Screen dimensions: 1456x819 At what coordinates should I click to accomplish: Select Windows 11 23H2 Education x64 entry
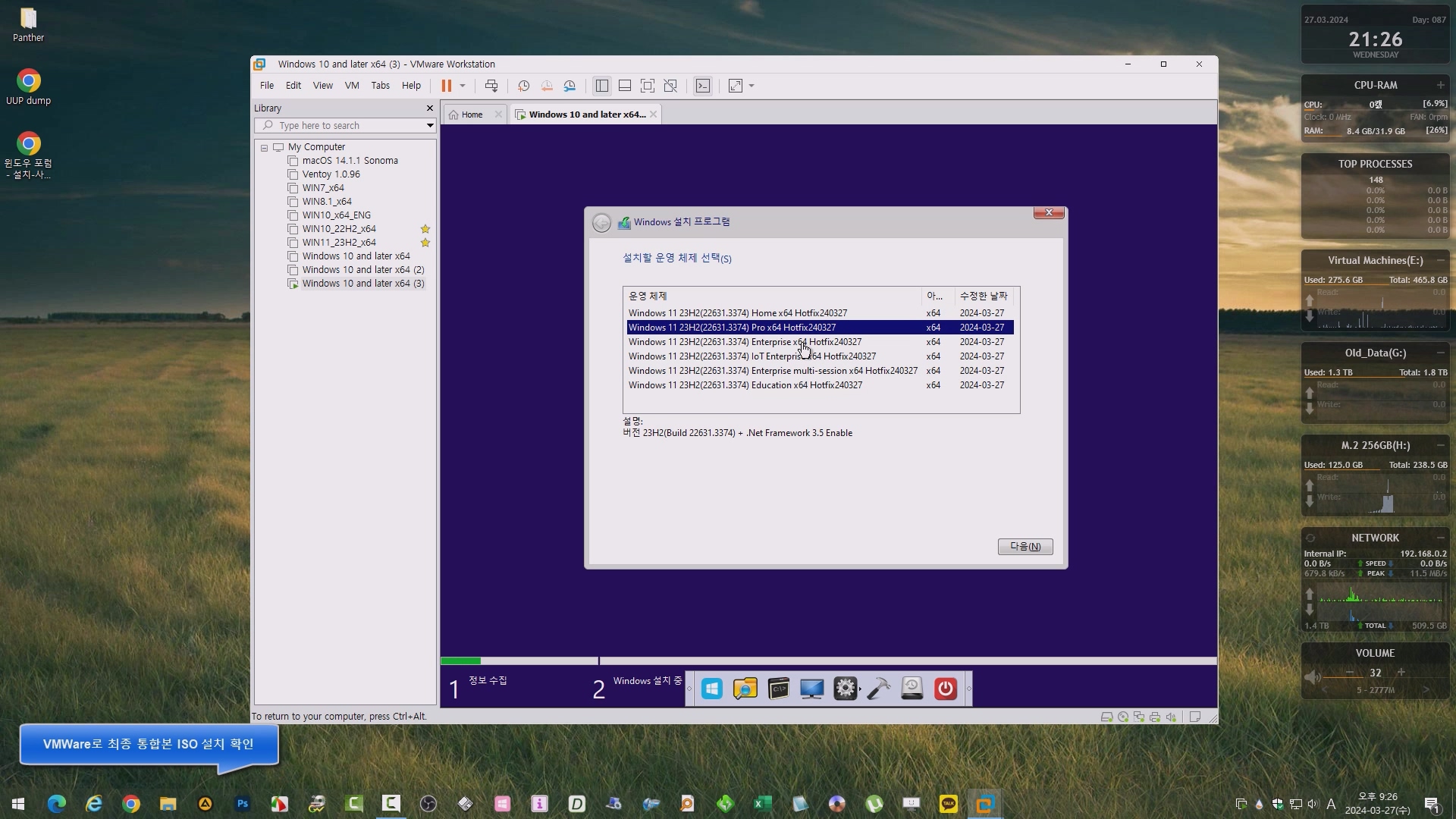[745, 385]
